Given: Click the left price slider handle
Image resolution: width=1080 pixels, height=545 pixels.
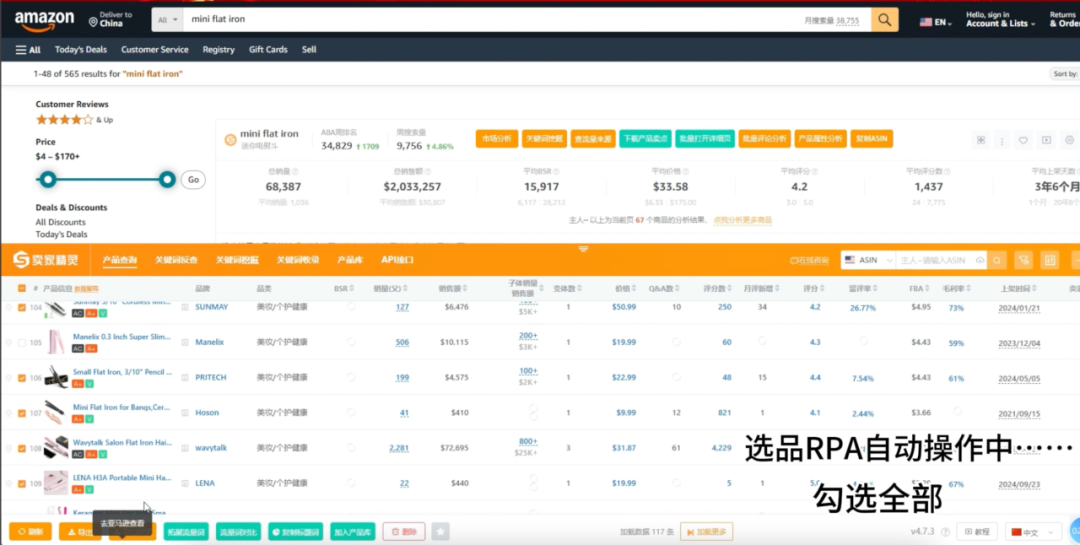Looking at the screenshot, I should pos(48,180).
